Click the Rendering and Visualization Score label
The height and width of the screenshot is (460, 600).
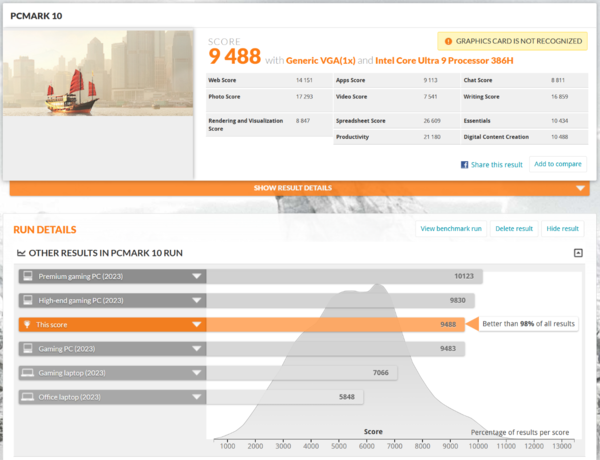(x=246, y=125)
